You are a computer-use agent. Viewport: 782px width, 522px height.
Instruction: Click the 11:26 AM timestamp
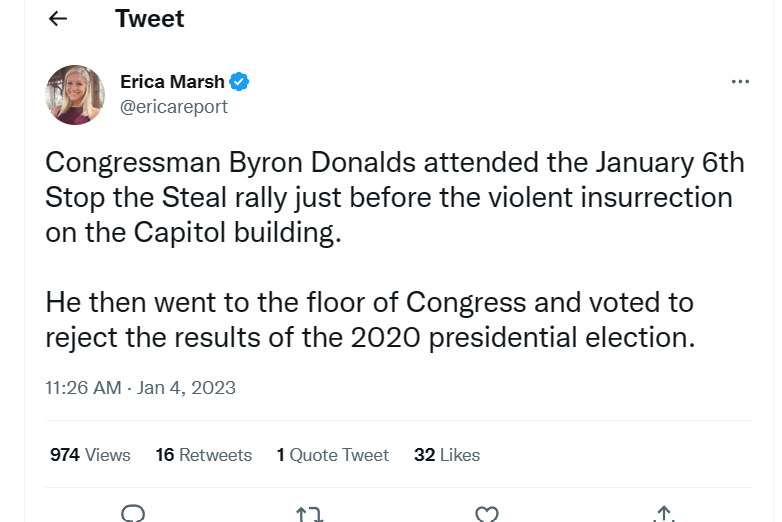(83, 388)
